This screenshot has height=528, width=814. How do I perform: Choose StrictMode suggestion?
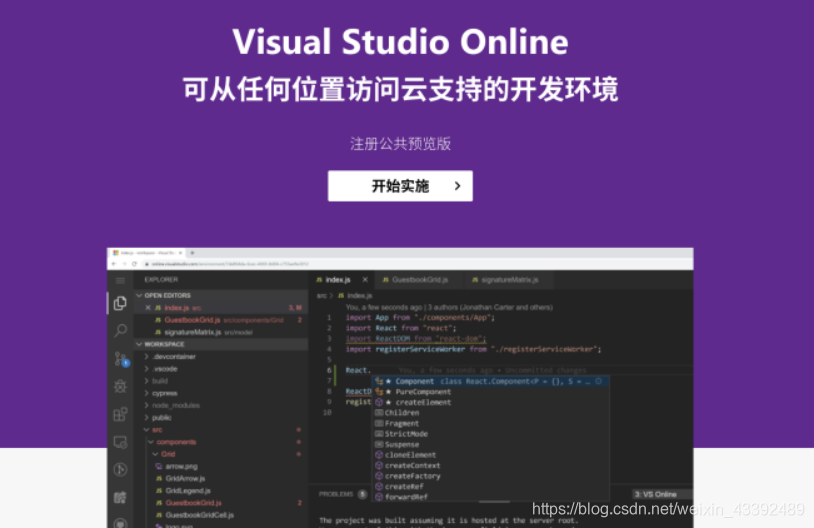pyautogui.click(x=491, y=434)
